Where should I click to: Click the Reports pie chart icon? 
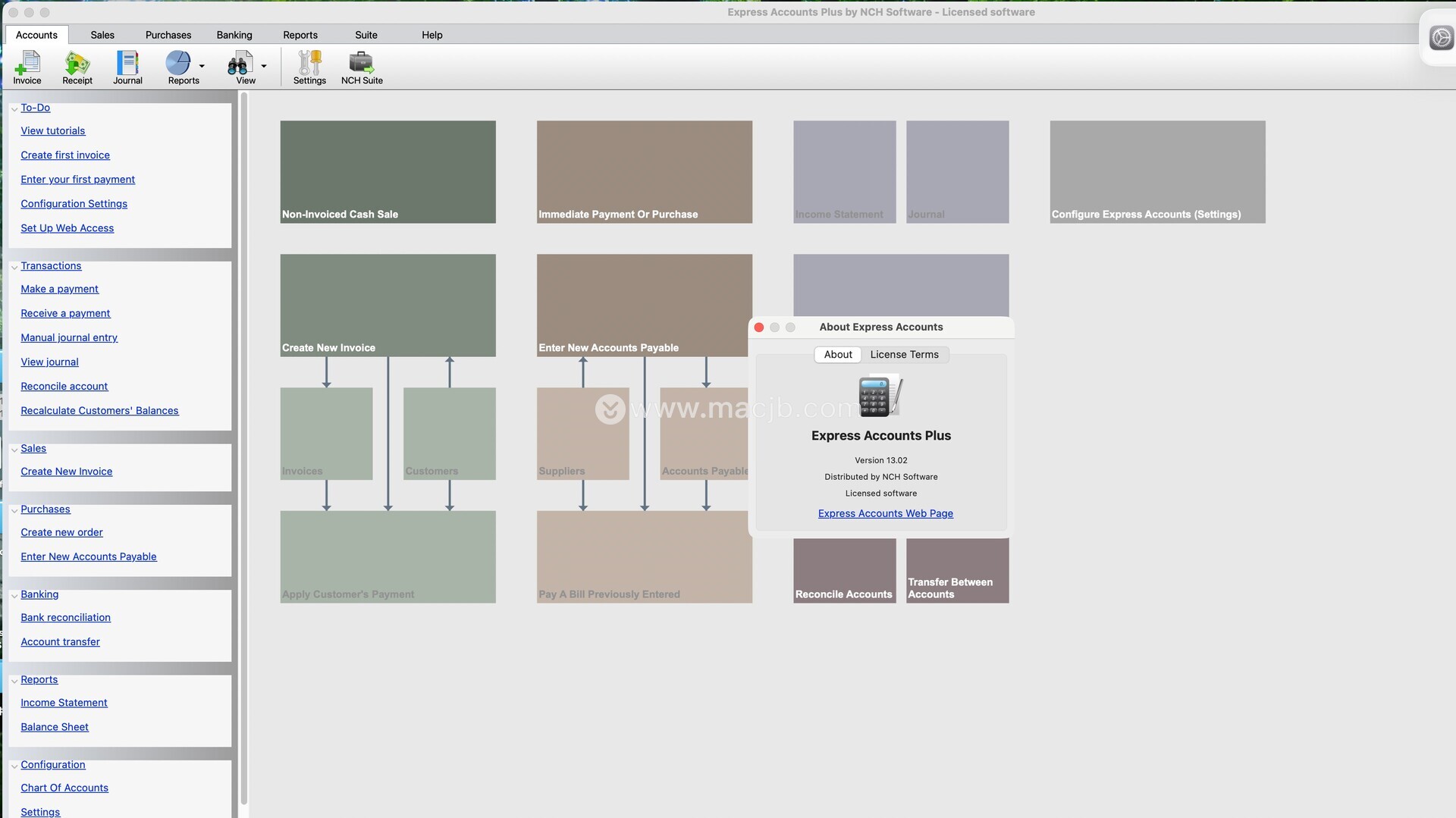[x=178, y=64]
